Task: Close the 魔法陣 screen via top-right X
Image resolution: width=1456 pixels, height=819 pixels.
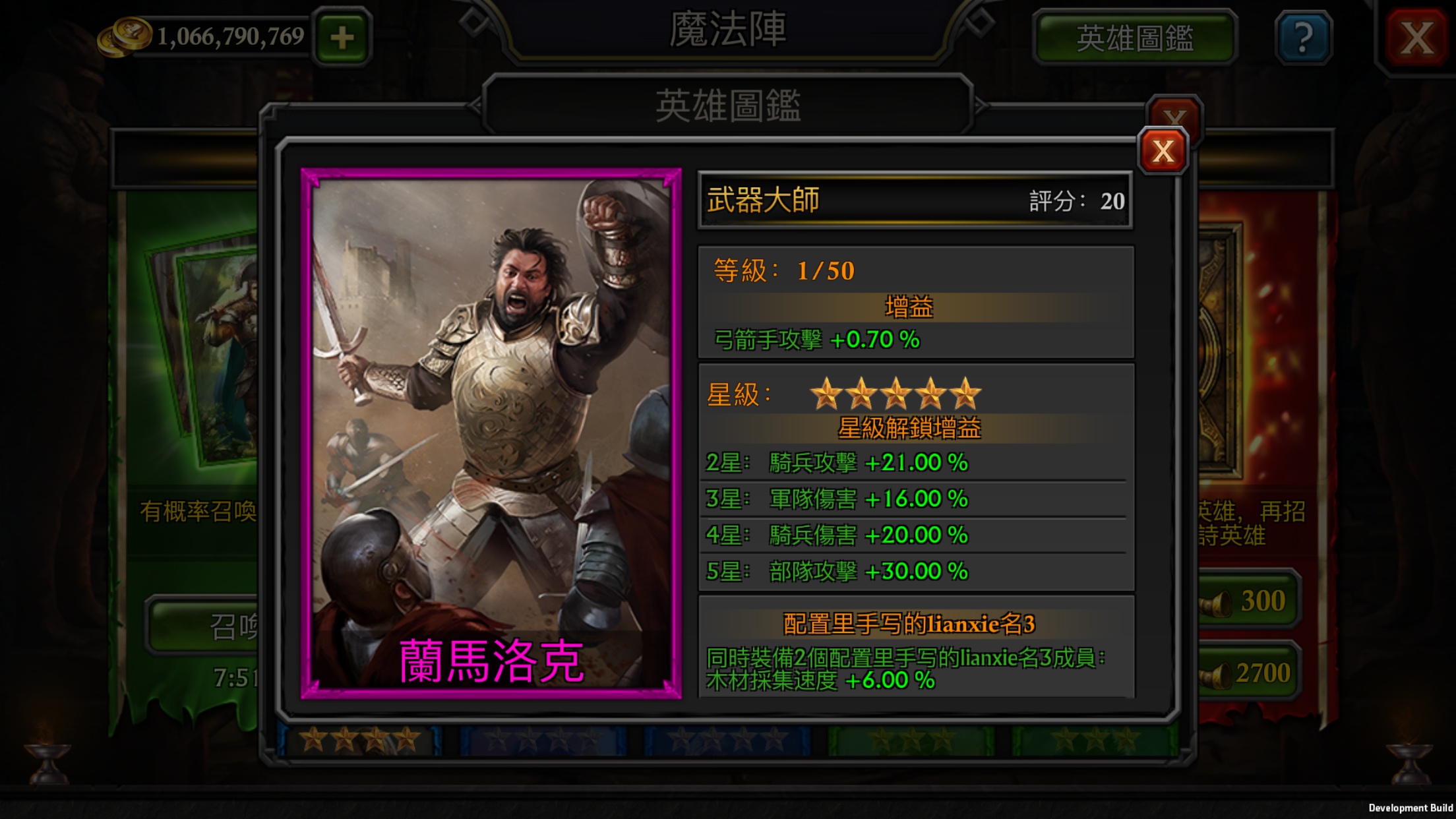Action: tap(1416, 37)
